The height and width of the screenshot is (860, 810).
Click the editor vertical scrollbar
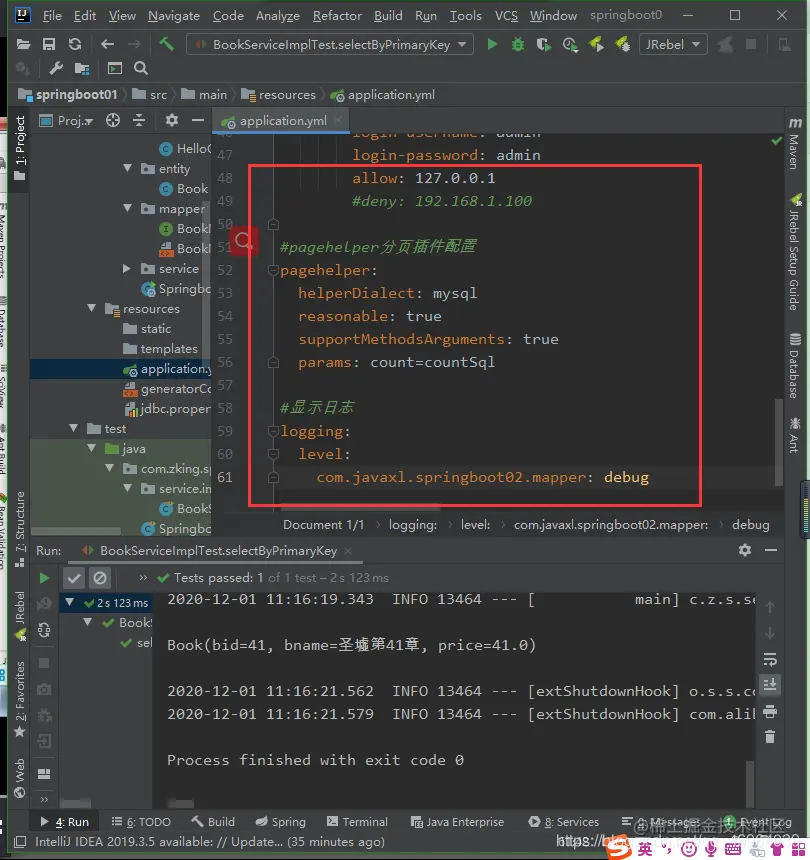click(778, 442)
